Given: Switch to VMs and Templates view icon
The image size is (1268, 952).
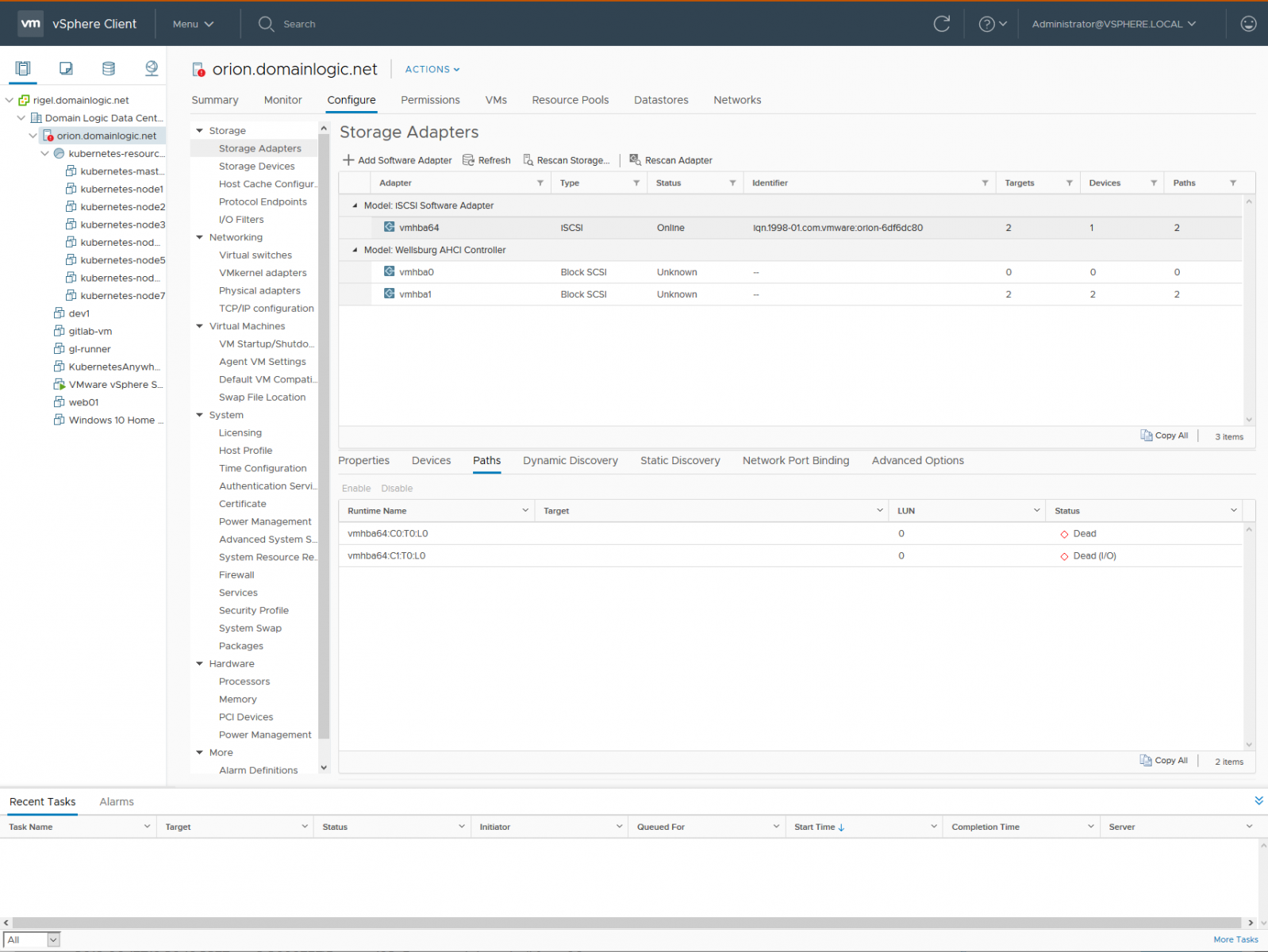Looking at the screenshot, I should coord(67,68).
